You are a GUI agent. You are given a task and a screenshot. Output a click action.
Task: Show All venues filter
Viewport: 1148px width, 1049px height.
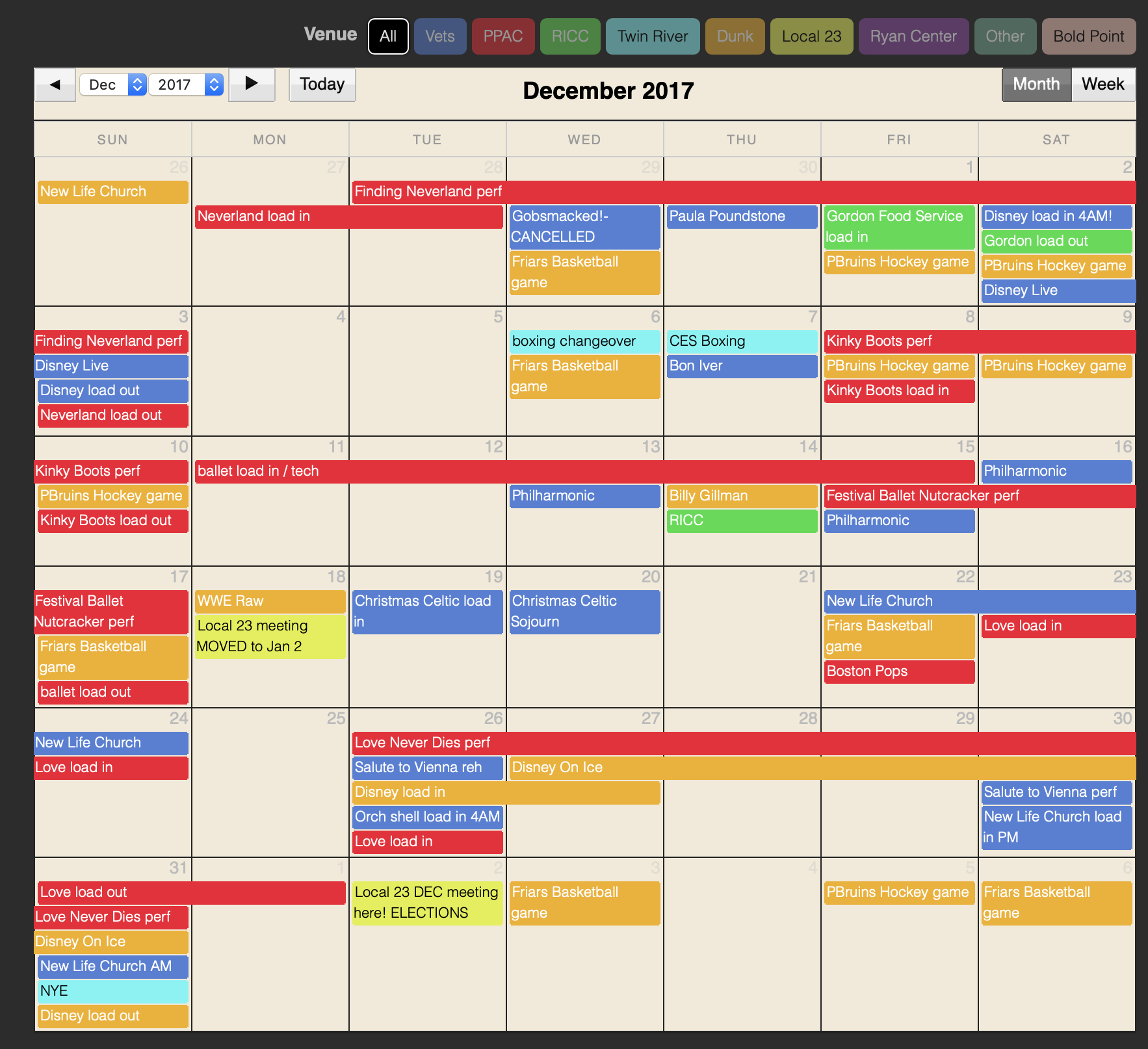point(388,36)
